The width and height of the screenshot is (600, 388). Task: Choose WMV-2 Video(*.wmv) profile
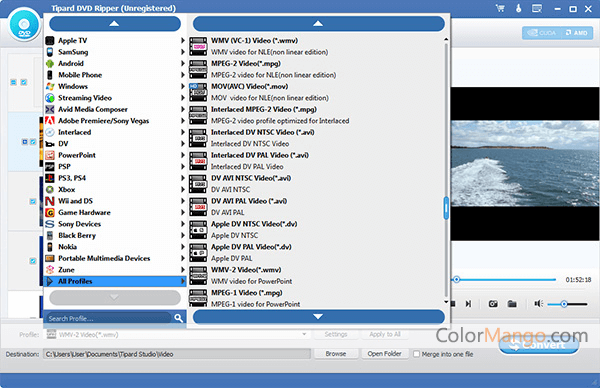point(316,276)
